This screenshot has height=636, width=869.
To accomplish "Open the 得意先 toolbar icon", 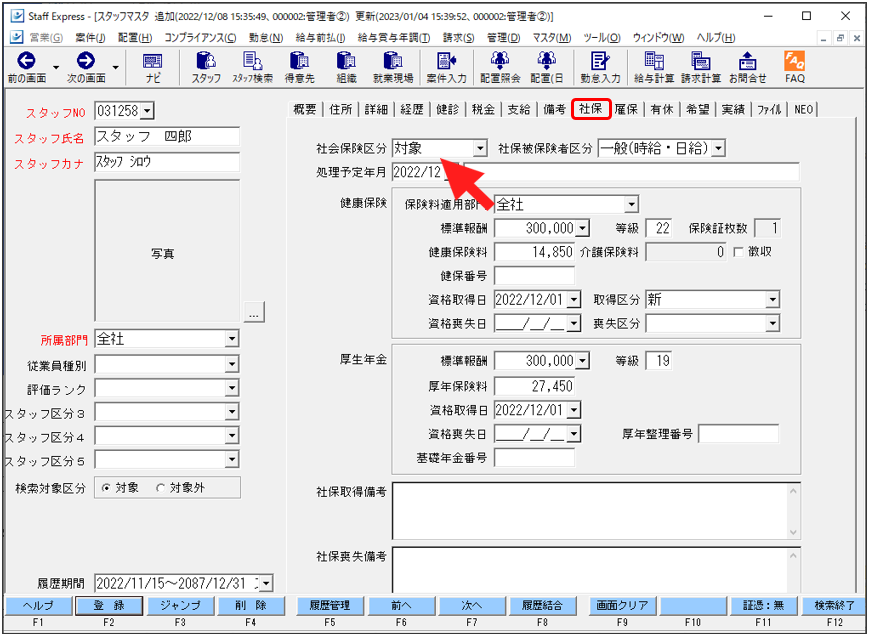I will pyautogui.click(x=299, y=67).
